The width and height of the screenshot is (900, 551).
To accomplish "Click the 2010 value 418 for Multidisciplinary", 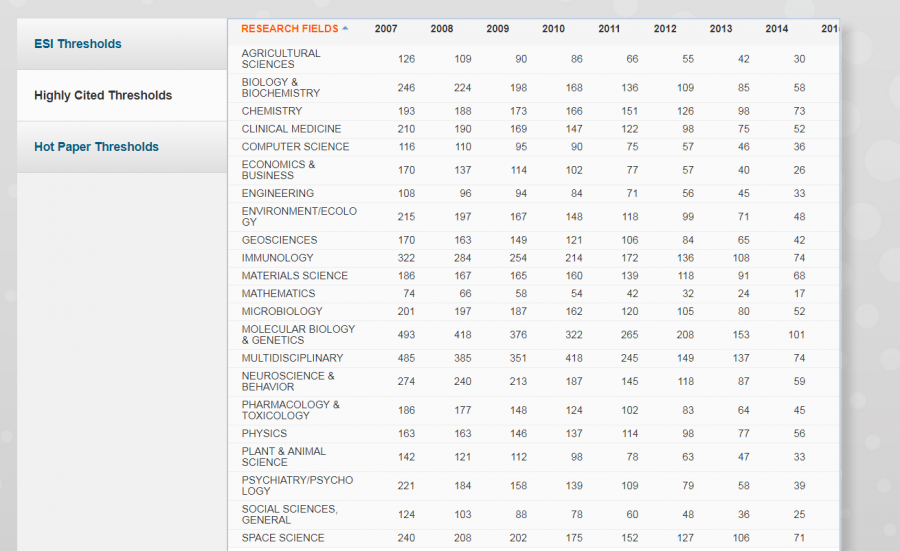I will 574,359.
